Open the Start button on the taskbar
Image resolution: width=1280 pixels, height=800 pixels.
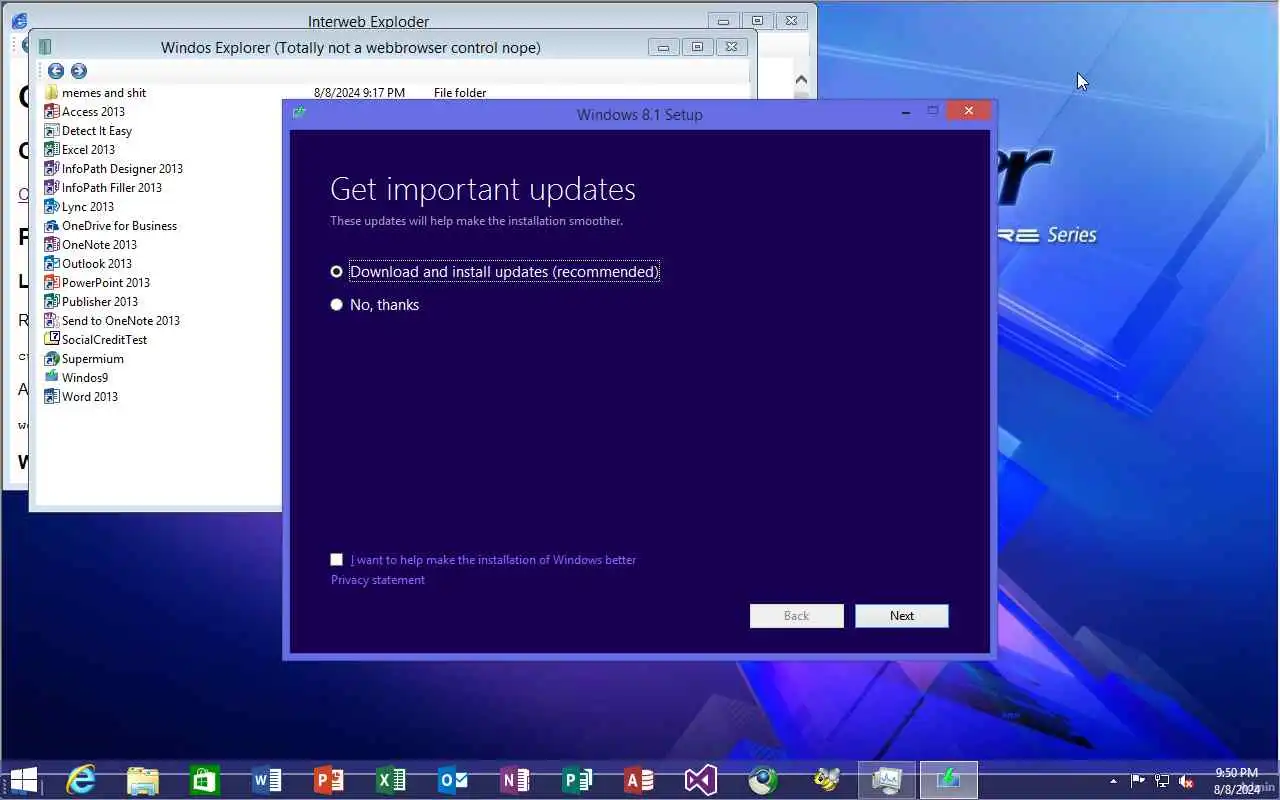coord(24,780)
